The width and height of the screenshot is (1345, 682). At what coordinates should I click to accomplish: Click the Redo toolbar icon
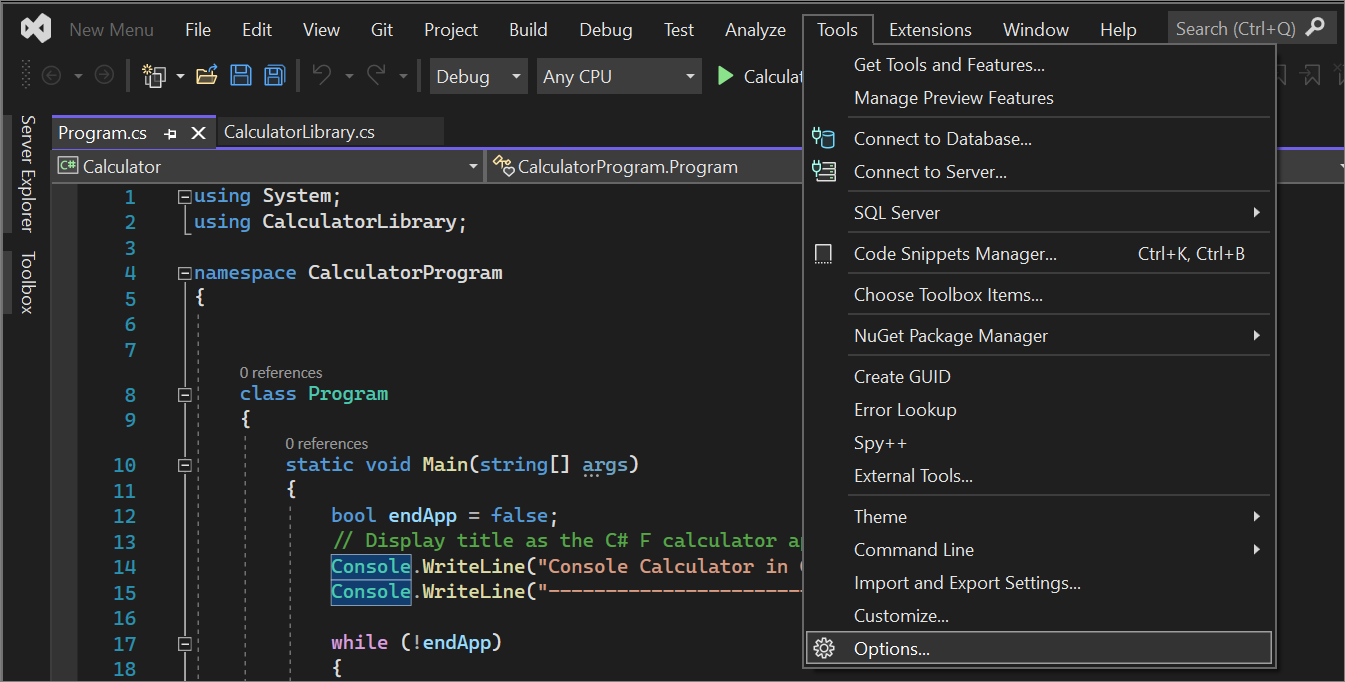coord(376,76)
